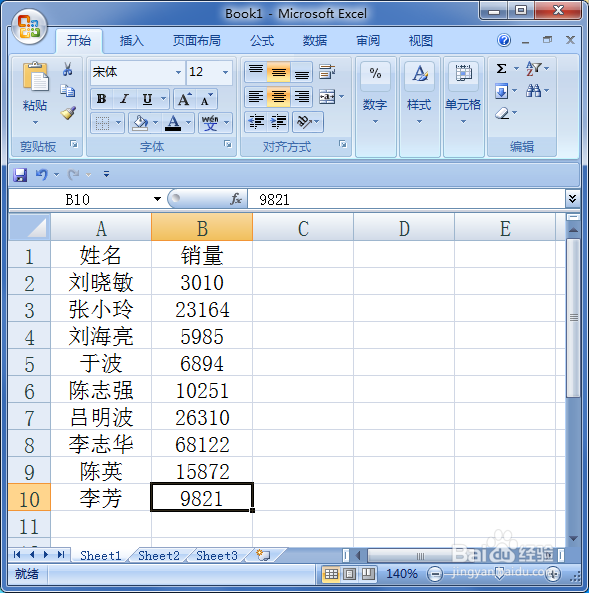Screen dimensions: 589x593
Task: Open the 数据 ribbon tab
Action: click(x=315, y=40)
